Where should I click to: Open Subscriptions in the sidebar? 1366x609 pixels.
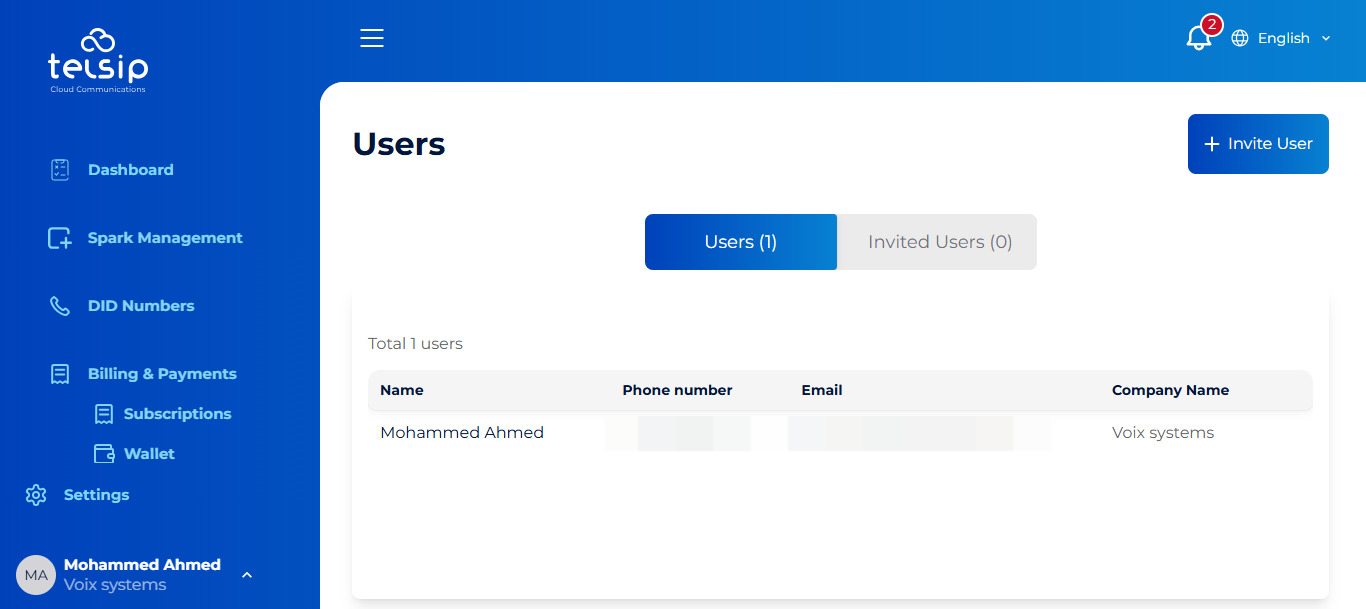pyautogui.click(x=177, y=414)
